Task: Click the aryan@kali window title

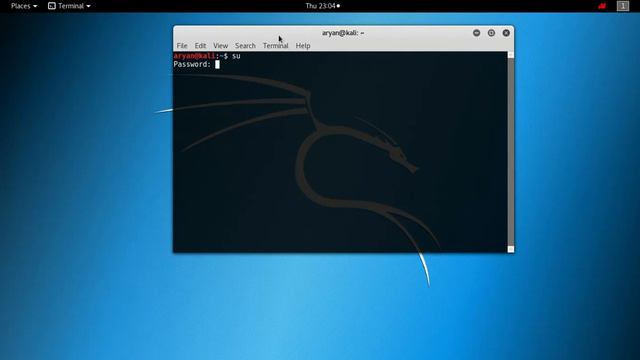Action: pyautogui.click(x=343, y=33)
